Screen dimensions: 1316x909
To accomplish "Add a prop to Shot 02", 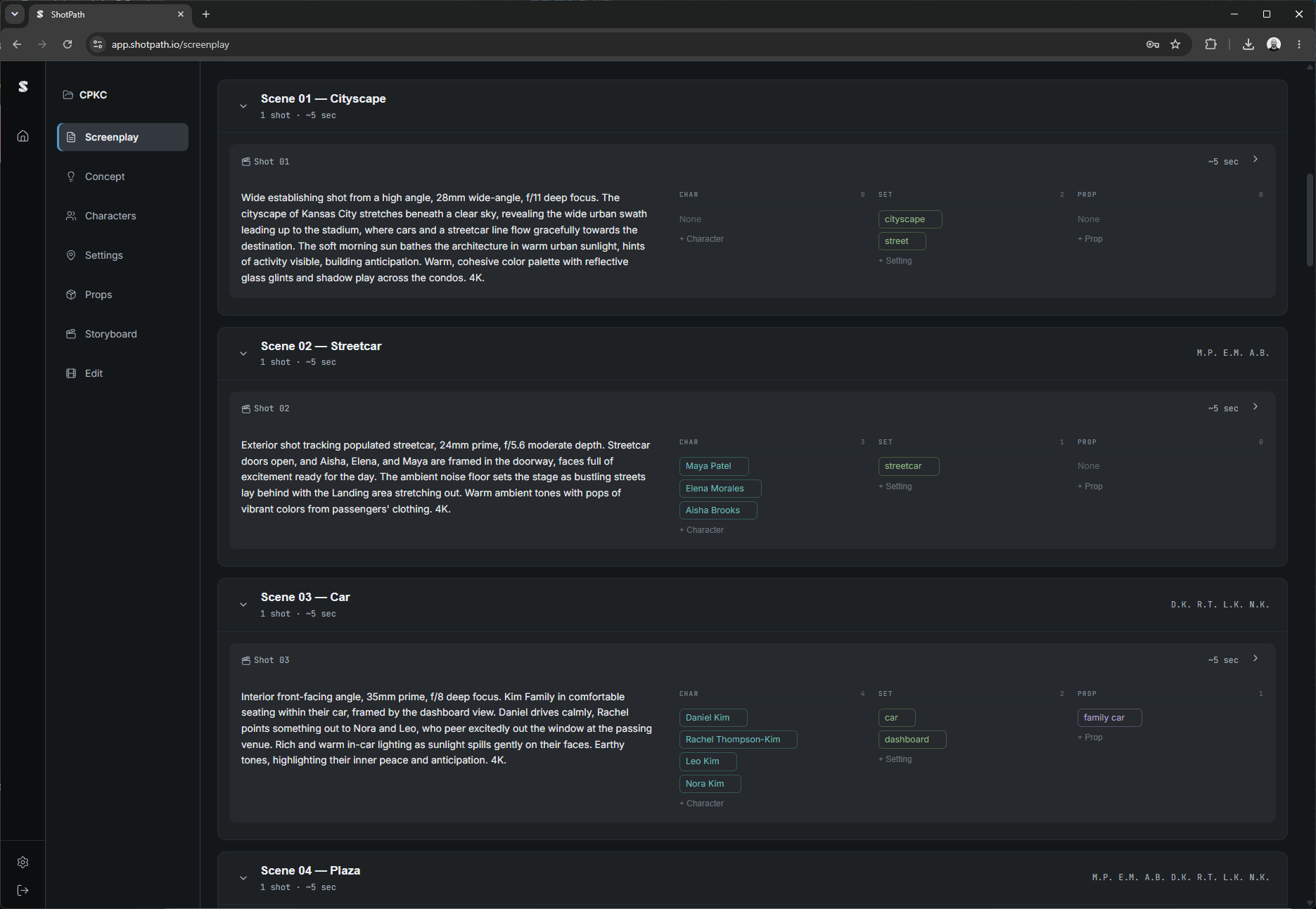I will pos(1090,486).
